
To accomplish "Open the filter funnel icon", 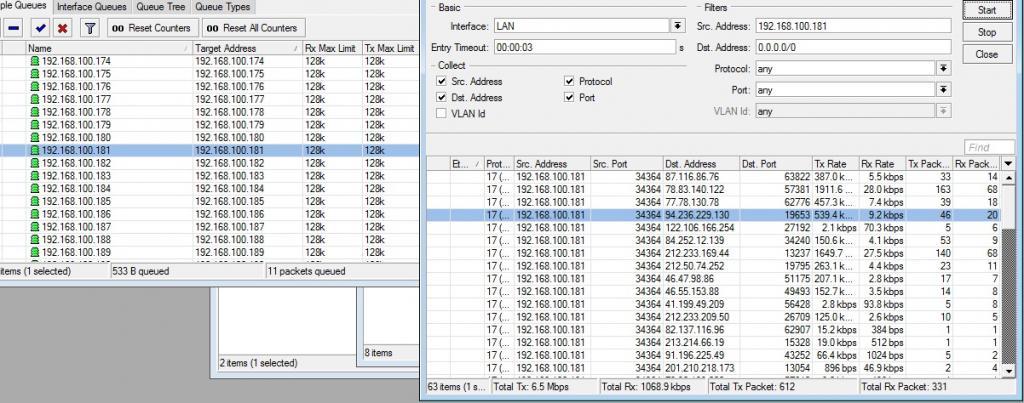I will coord(89,28).
